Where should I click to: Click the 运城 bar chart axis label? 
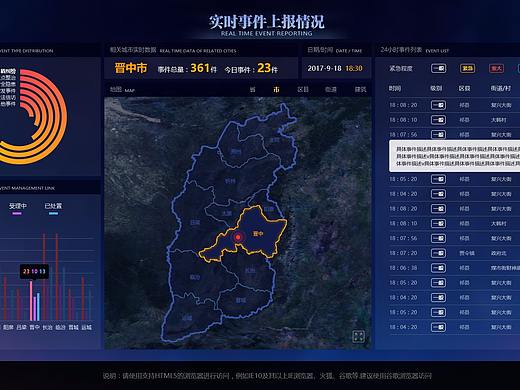pos(86,327)
